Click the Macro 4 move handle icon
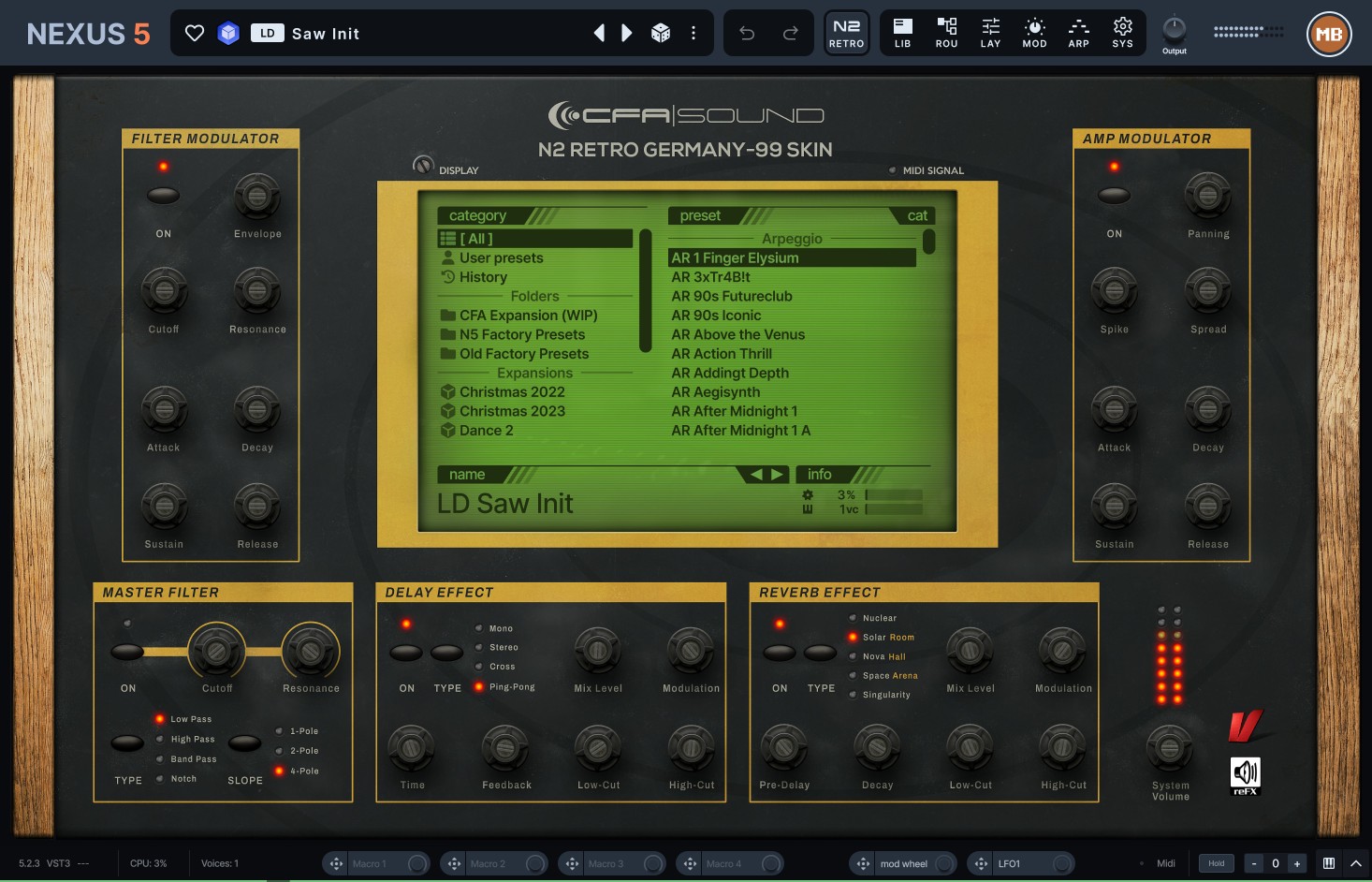Image resolution: width=1372 pixels, height=882 pixels. (691, 863)
